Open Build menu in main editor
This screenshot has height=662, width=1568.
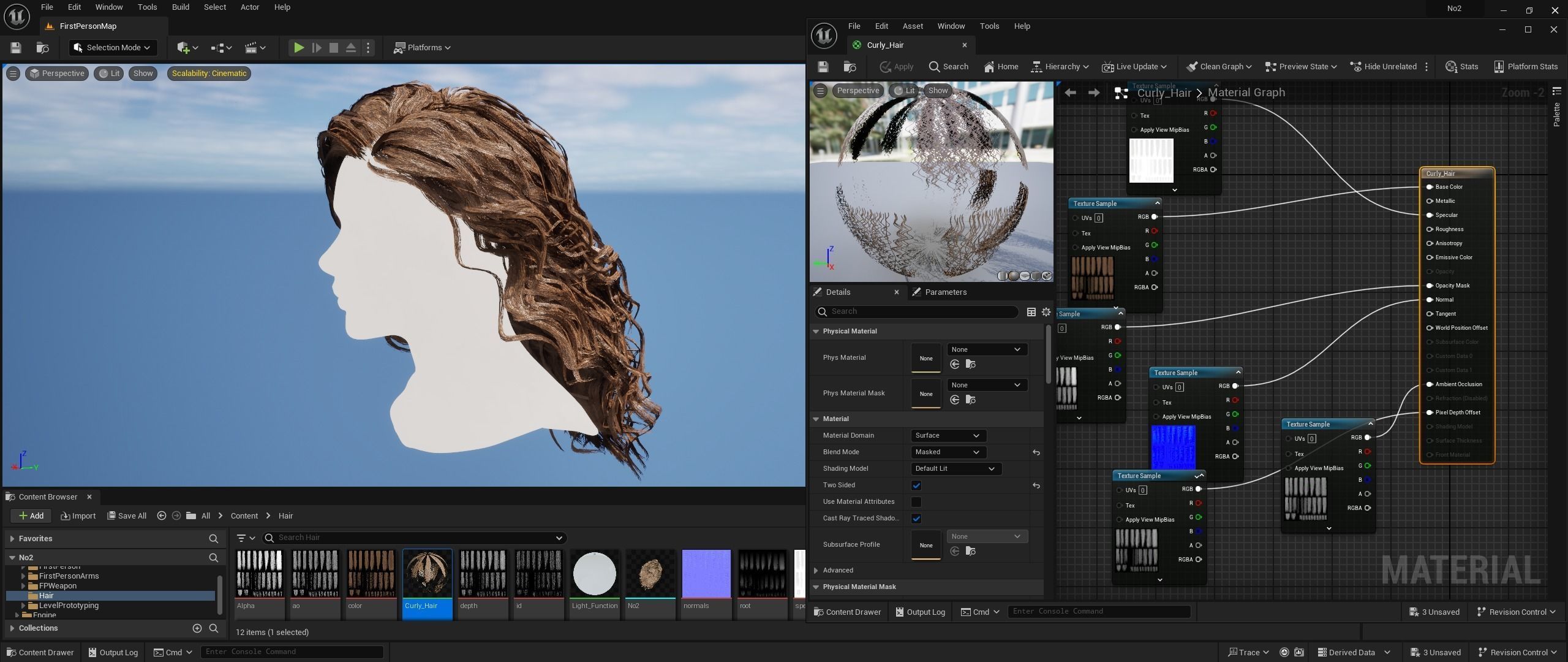180,7
